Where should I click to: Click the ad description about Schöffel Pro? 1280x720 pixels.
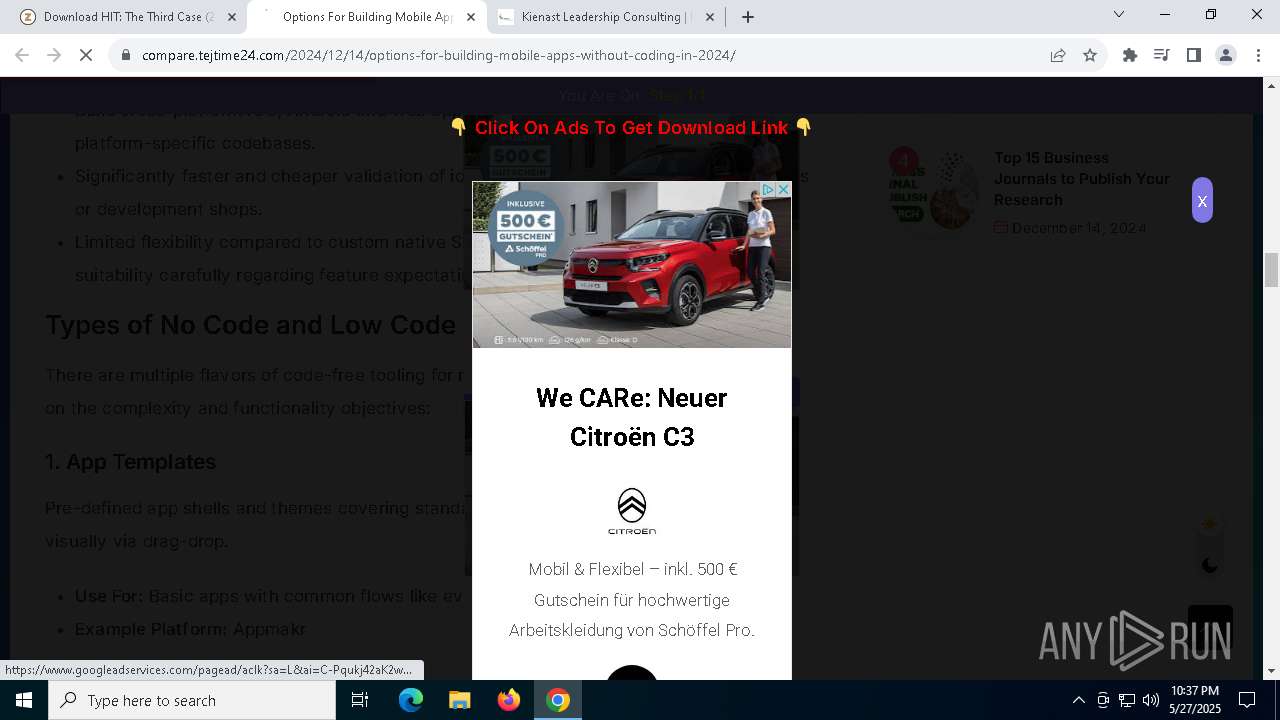pos(632,600)
